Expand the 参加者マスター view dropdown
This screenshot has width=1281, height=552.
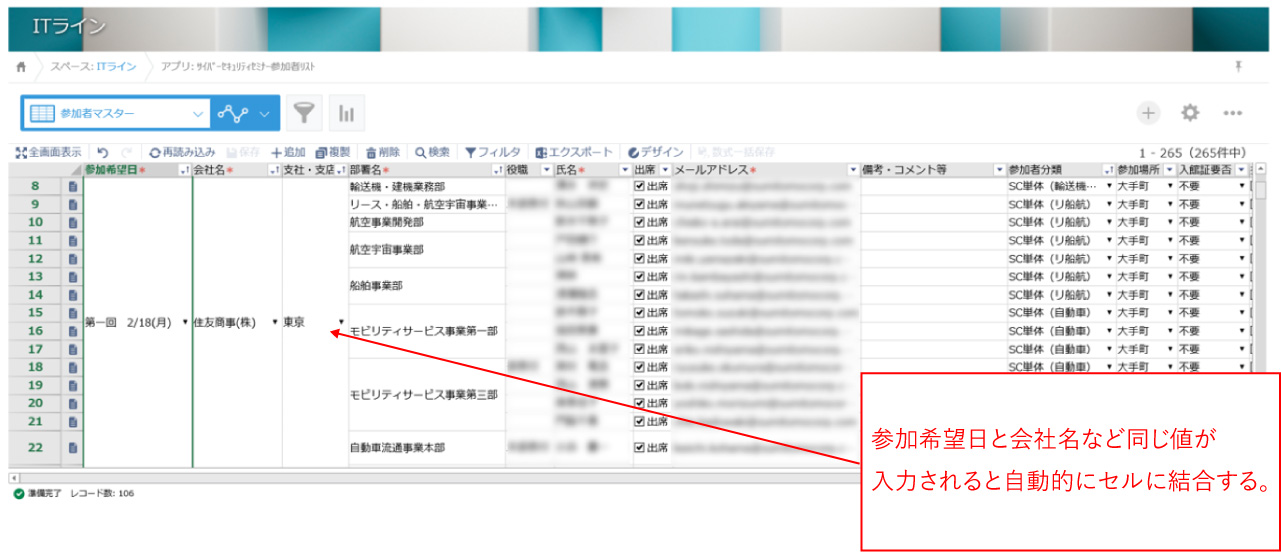pos(197,114)
